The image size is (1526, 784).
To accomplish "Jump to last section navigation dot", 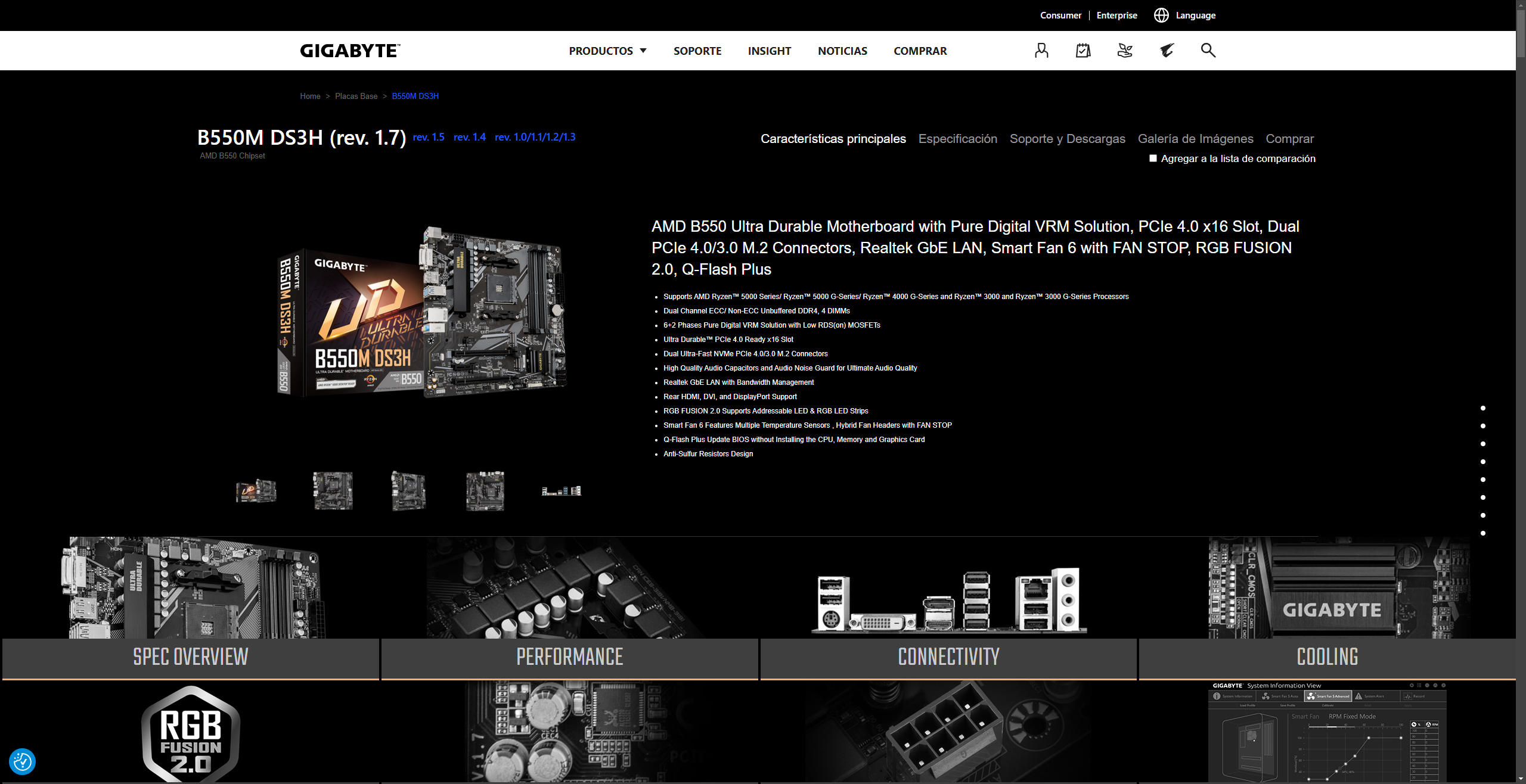I will pos(1483,533).
